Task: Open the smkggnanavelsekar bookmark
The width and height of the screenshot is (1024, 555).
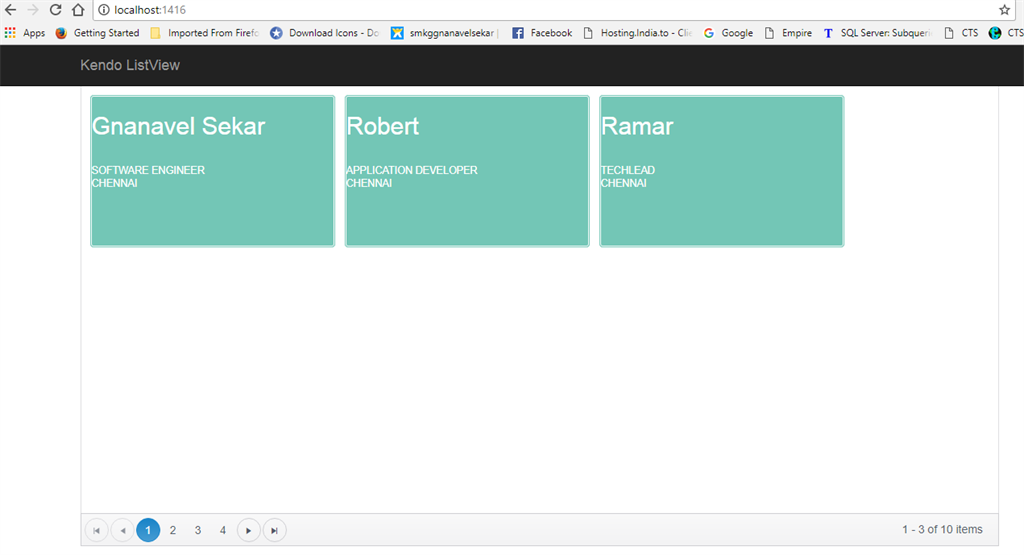Action: [x=445, y=33]
